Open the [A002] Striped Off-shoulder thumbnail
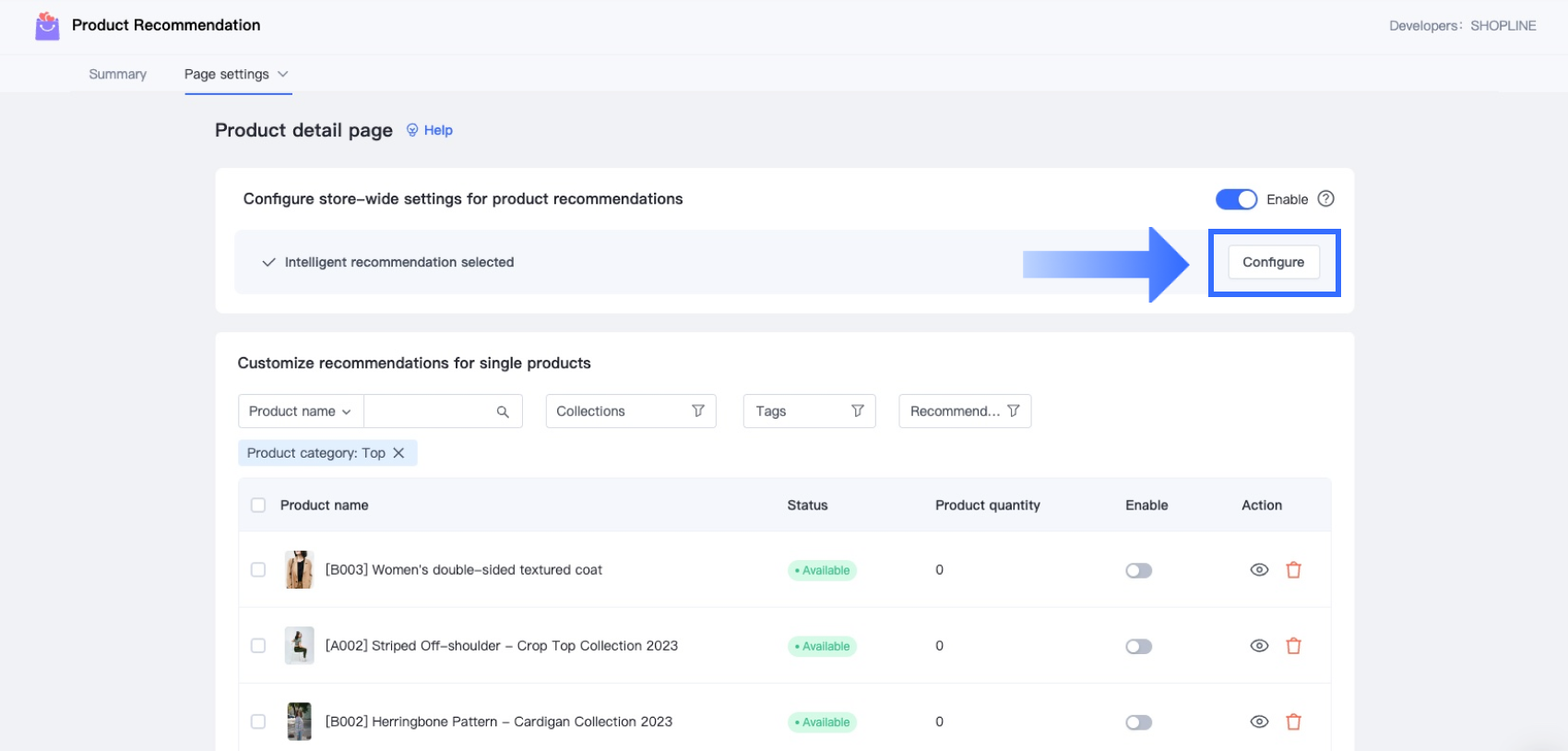Viewport: 1568px width, 751px height. click(x=299, y=646)
